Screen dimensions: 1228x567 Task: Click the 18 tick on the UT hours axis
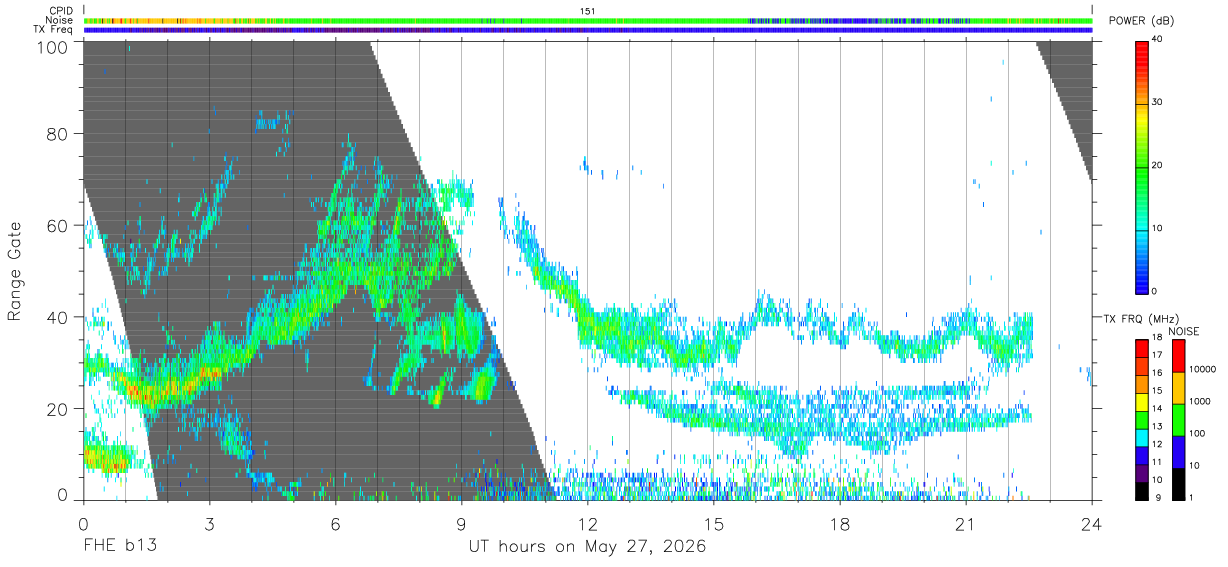pyautogui.click(x=840, y=523)
